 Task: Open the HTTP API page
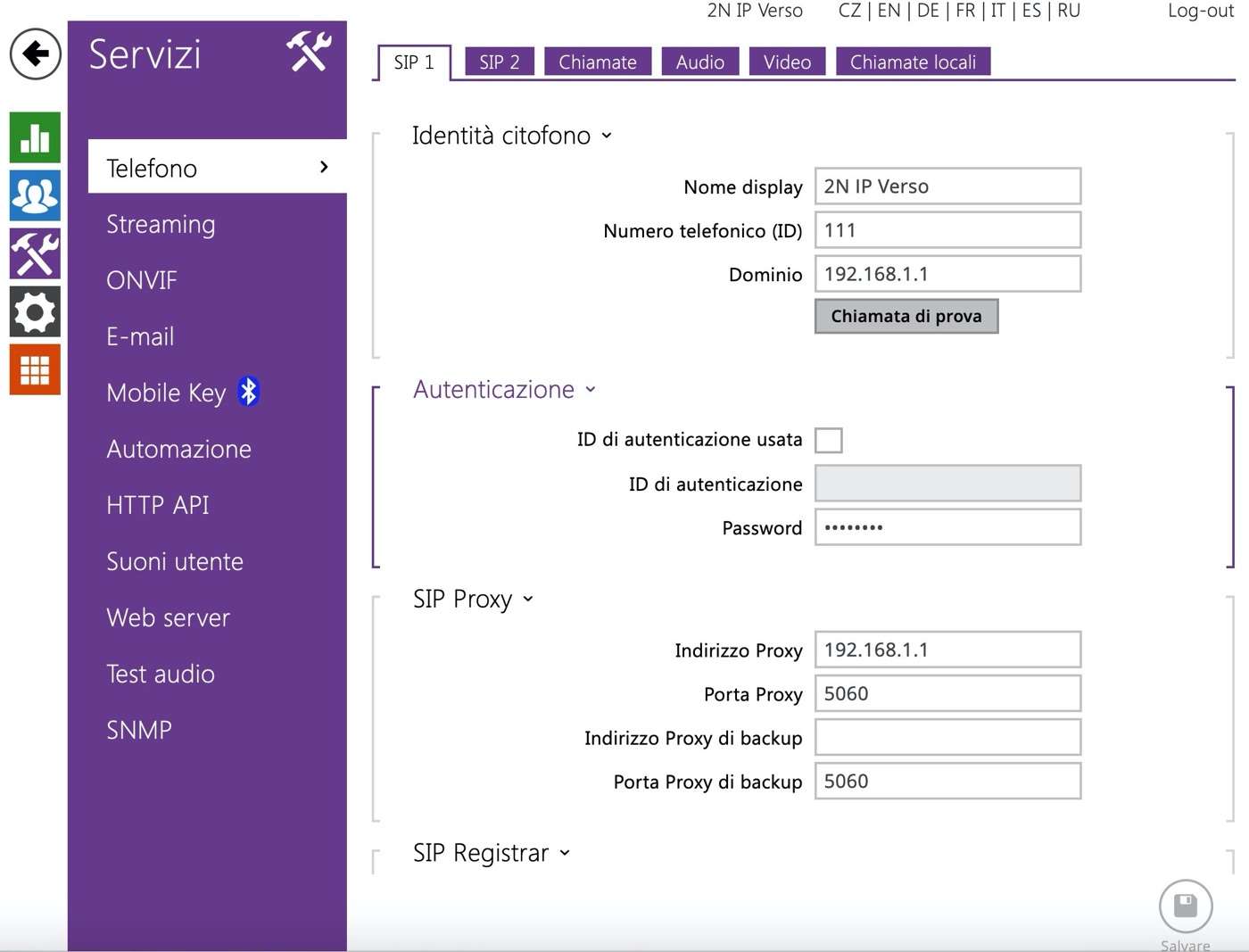(158, 505)
